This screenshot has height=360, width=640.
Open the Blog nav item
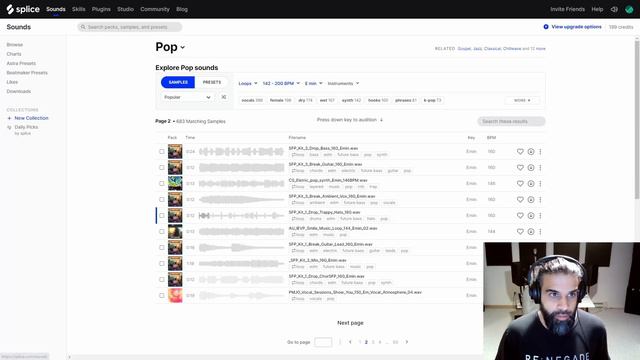coord(182,9)
